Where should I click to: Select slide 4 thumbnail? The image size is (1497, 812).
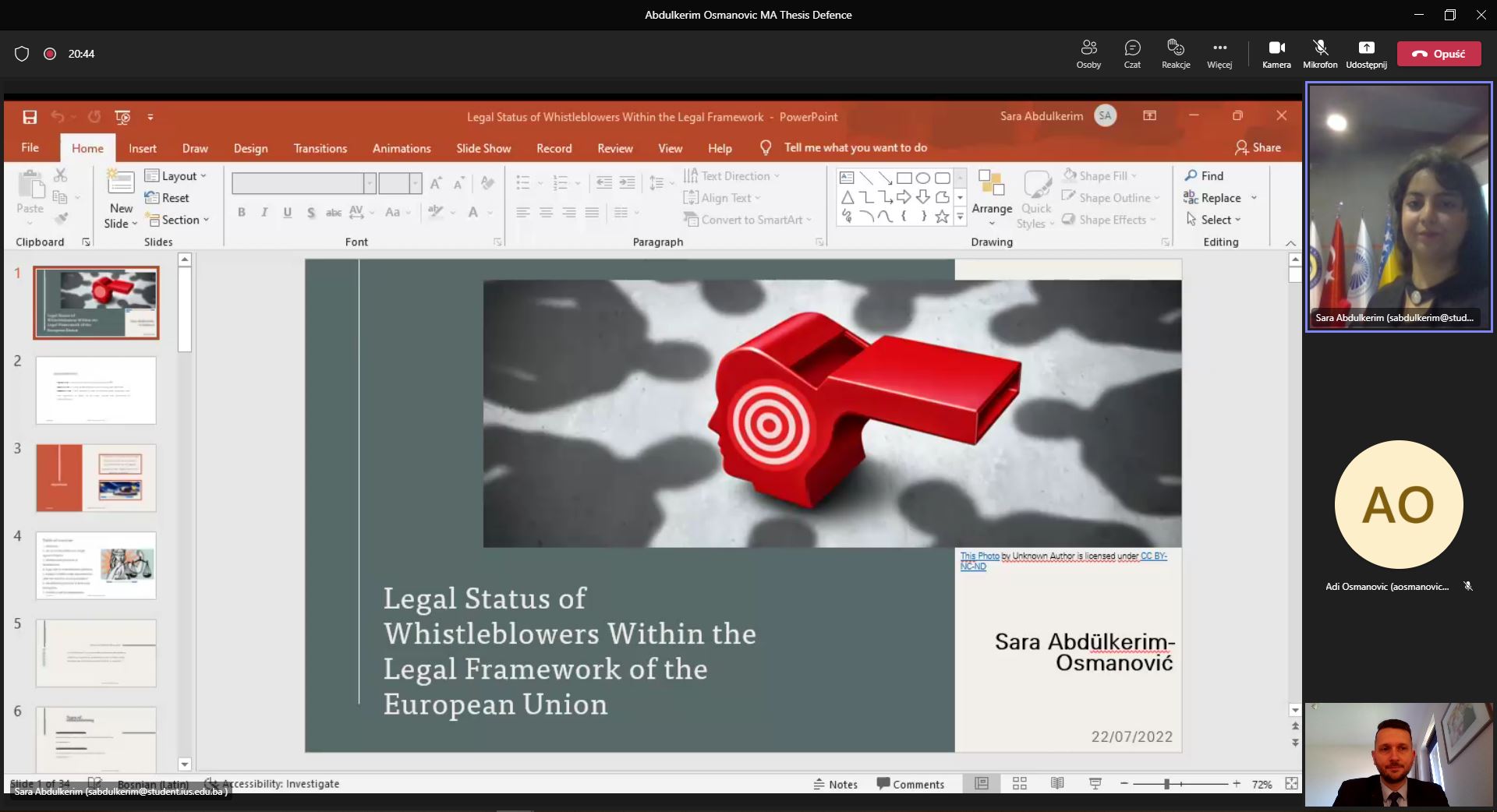pyautogui.click(x=96, y=566)
